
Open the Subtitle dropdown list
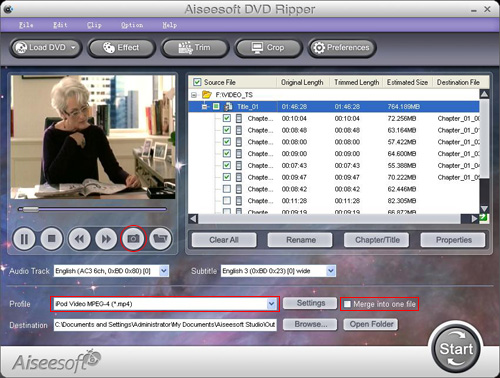(330, 271)
